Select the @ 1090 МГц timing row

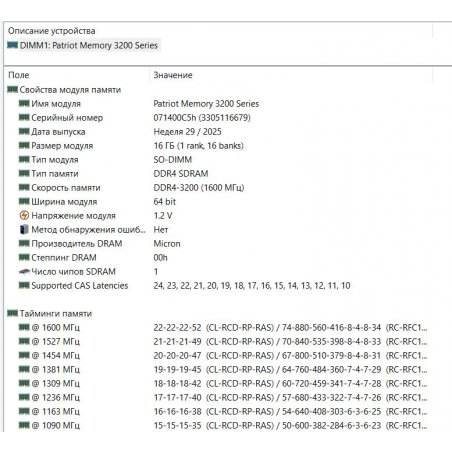tap(223, 426)
